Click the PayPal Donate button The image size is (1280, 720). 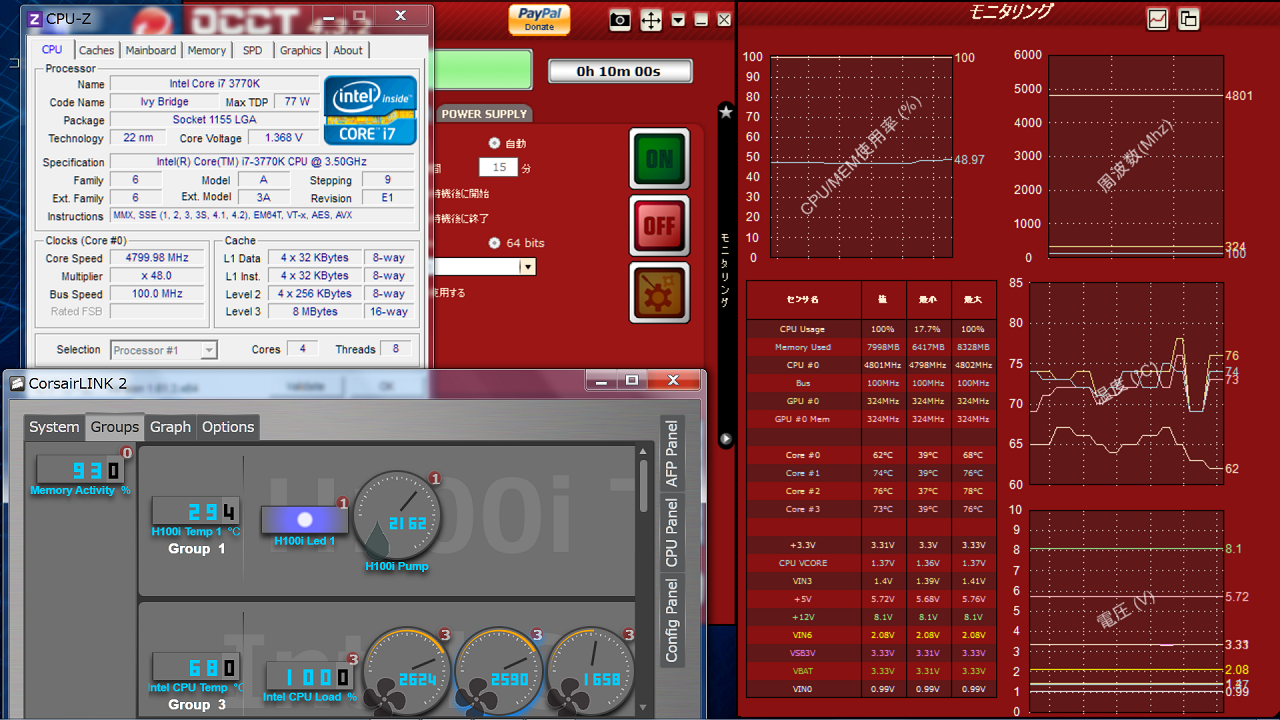pos(539,19)
